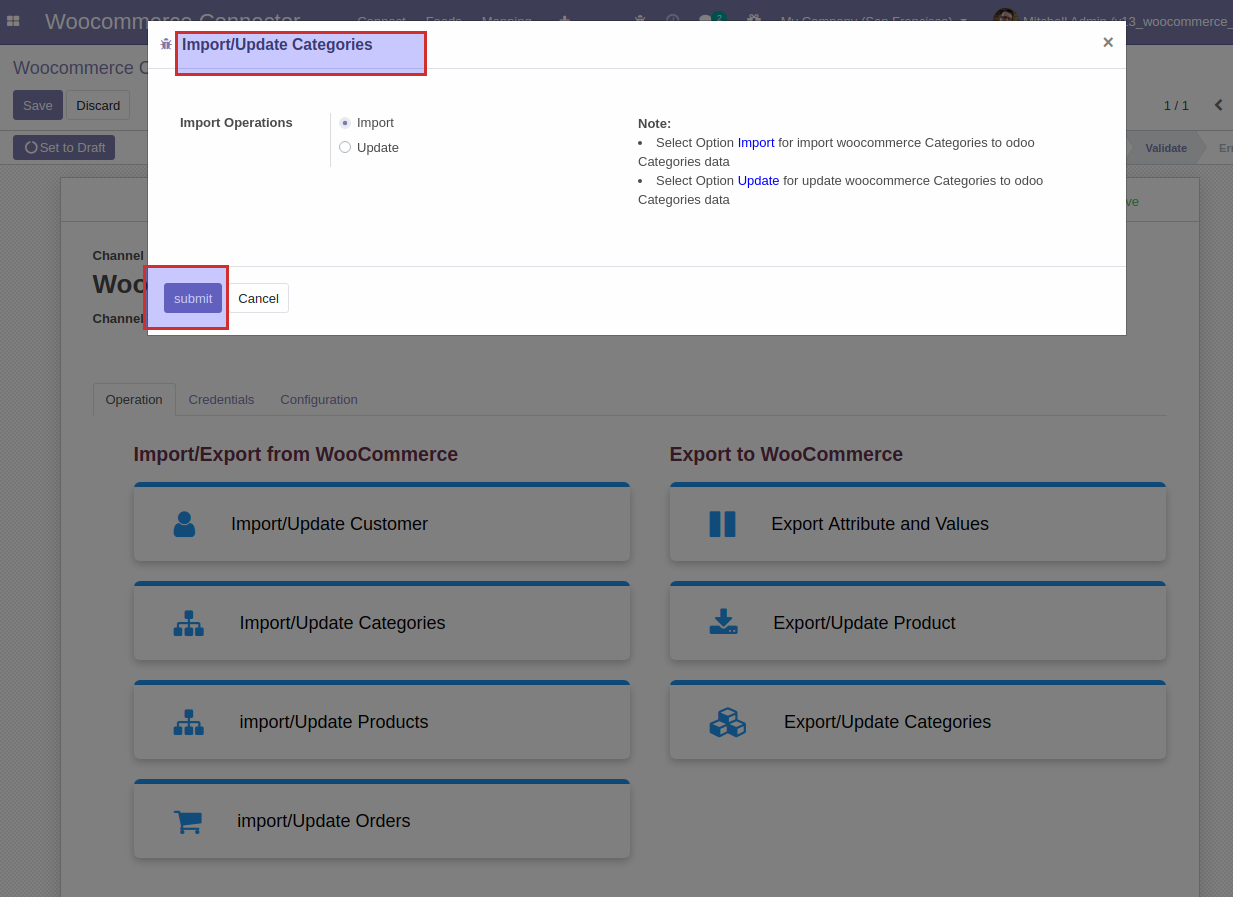This screenshot has height=897, width=1233.
Task: Click the Cancel button
Action: pyautogui.click(x=258, y=298)
